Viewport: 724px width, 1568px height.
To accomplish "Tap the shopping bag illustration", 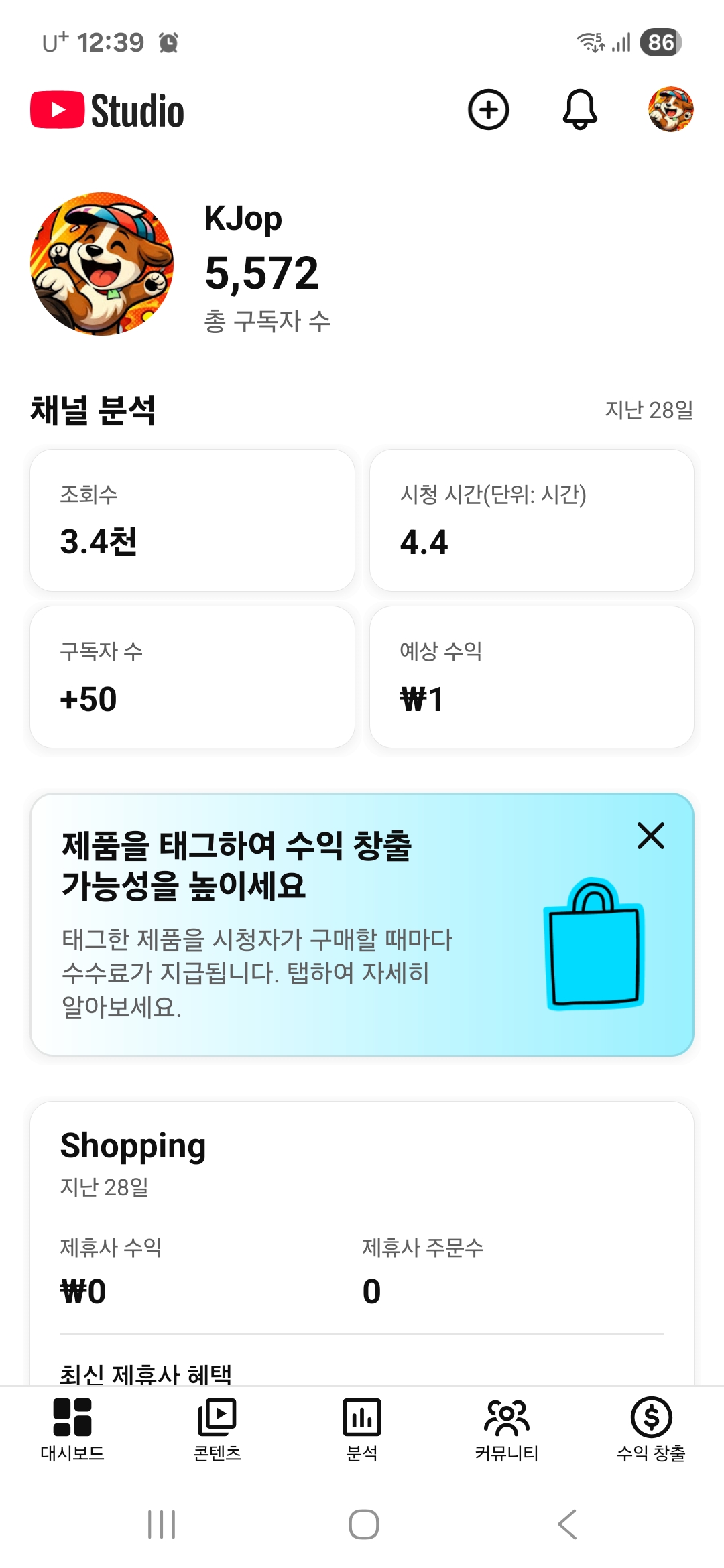I will click(594, 945).
